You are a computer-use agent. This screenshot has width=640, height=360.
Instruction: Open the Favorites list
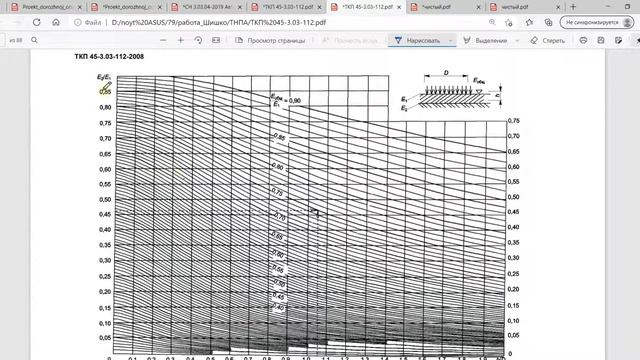click(x=529, y=22)
